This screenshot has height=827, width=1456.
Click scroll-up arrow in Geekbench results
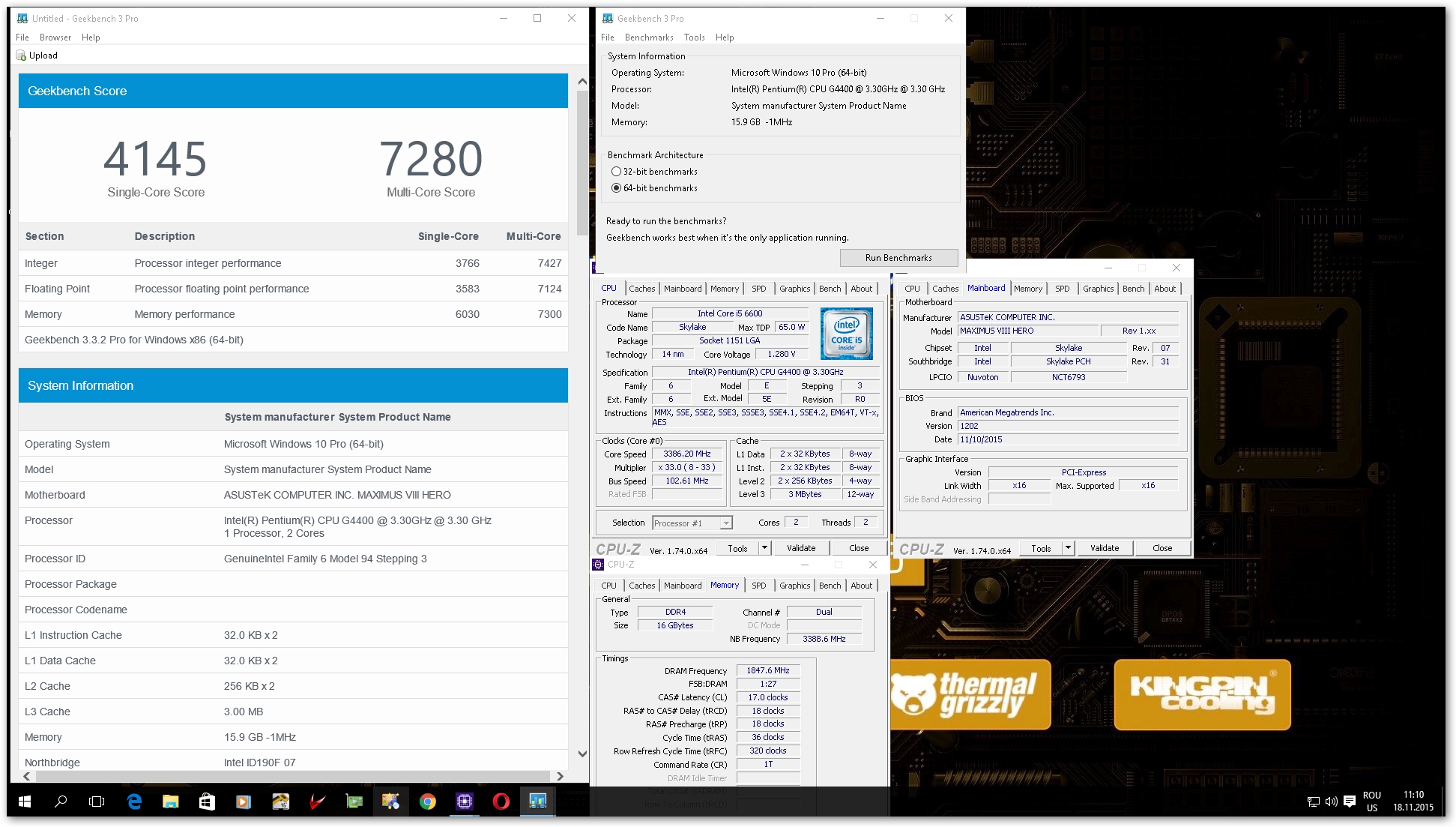click(582, 81)
